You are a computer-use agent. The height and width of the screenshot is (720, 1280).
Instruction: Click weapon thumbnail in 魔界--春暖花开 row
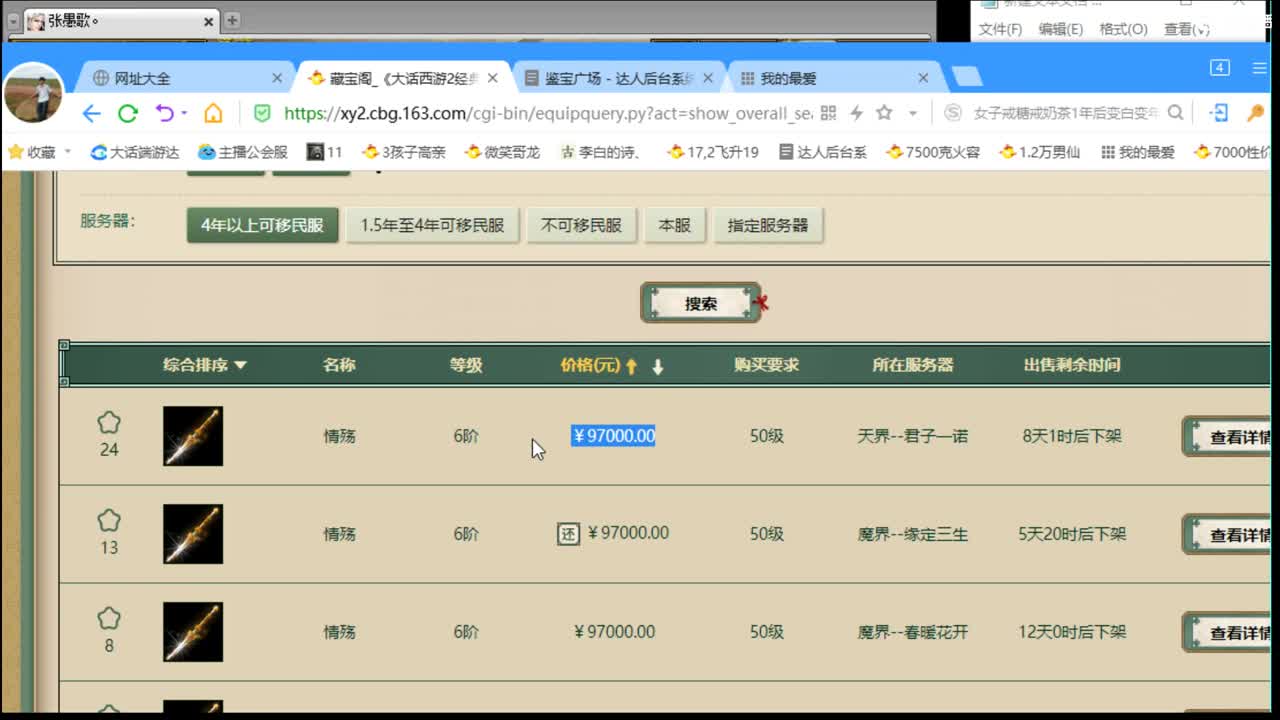tap(193, 632)
